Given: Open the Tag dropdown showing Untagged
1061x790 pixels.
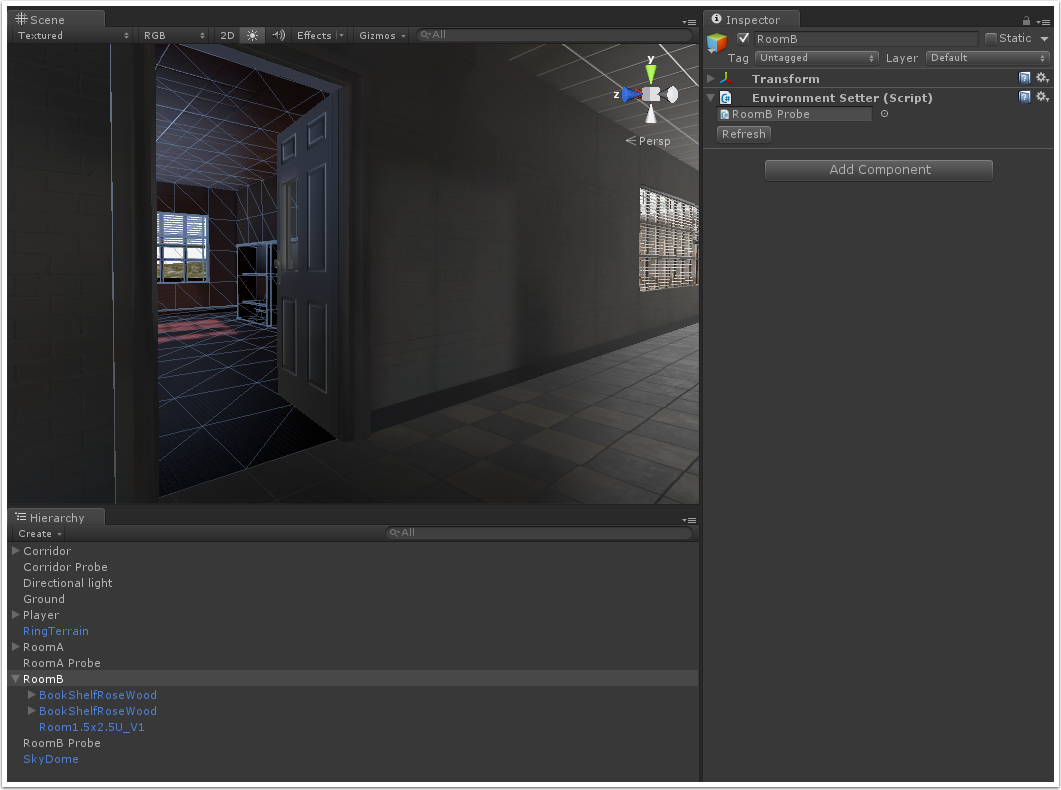Looking at the screenshot, I should [817, 58].
